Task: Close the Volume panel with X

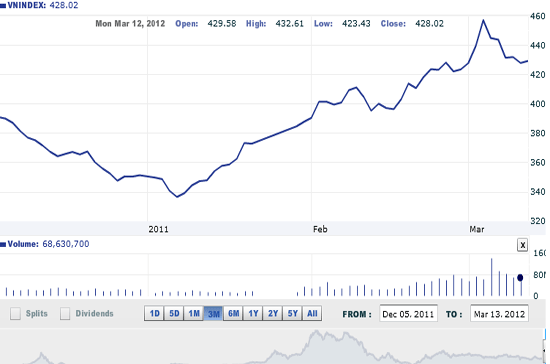Action: 522,245
